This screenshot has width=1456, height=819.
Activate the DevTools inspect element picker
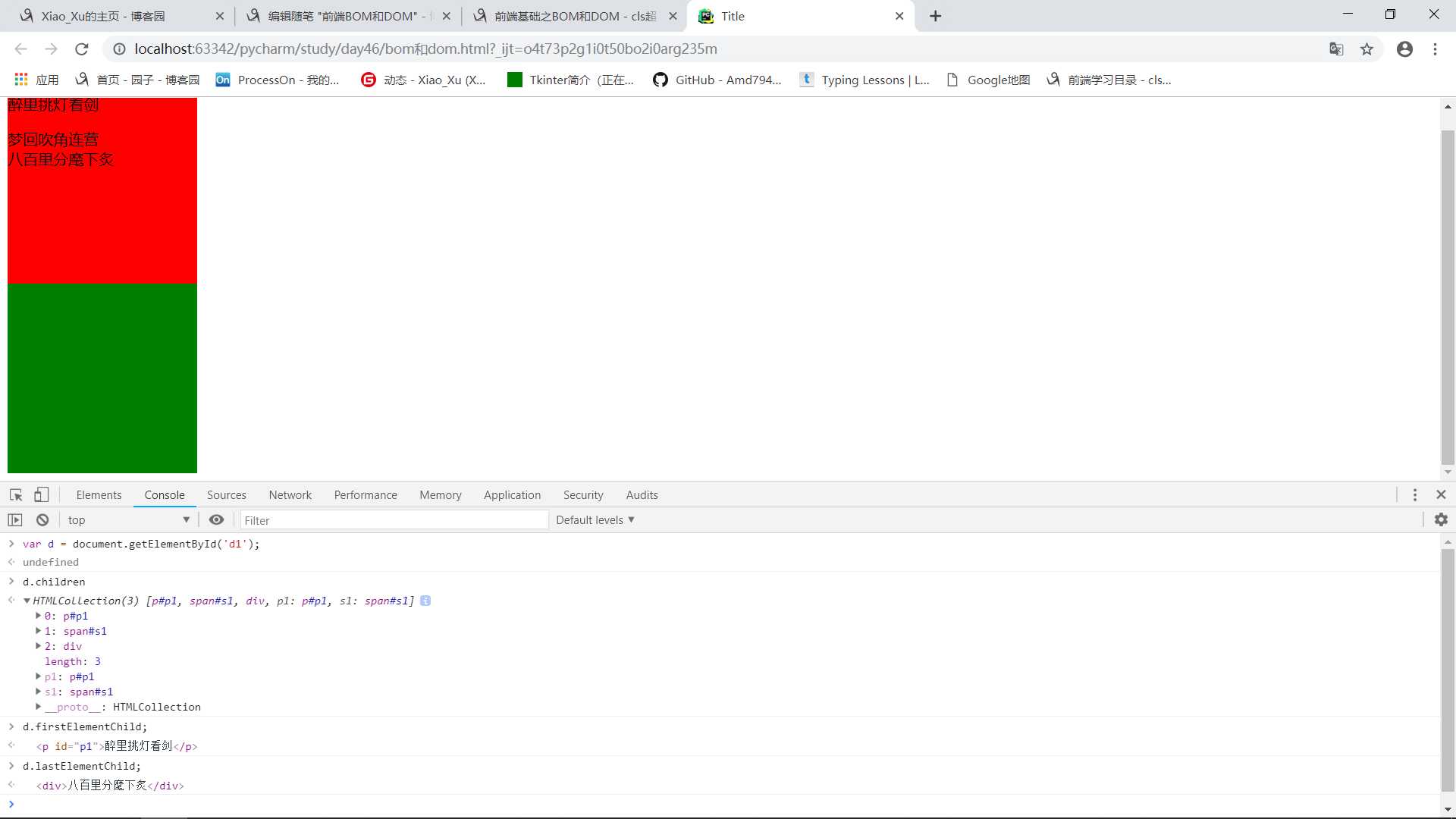coord(16,495)
